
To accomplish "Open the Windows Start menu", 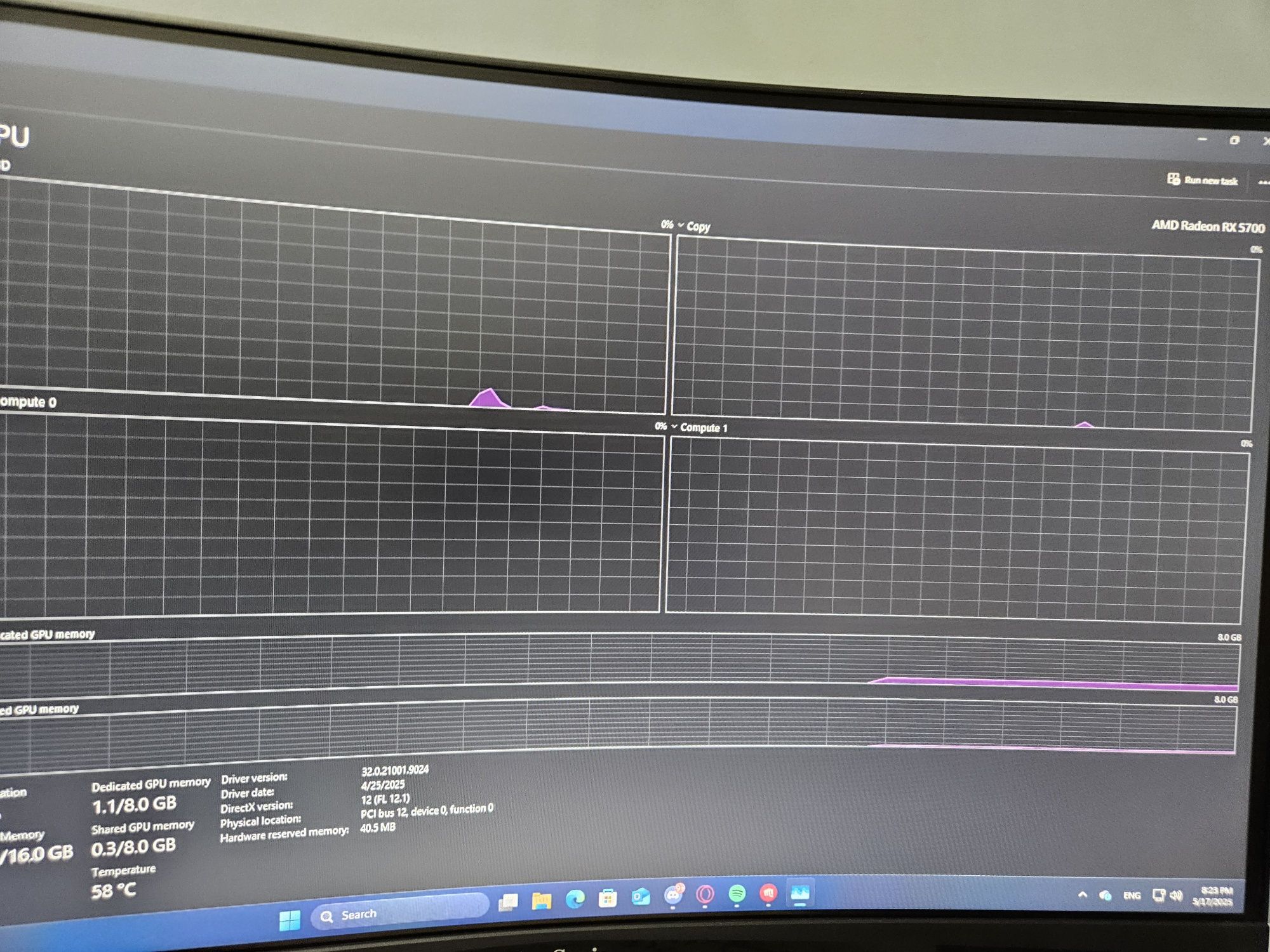I will (x=290, y=919).
